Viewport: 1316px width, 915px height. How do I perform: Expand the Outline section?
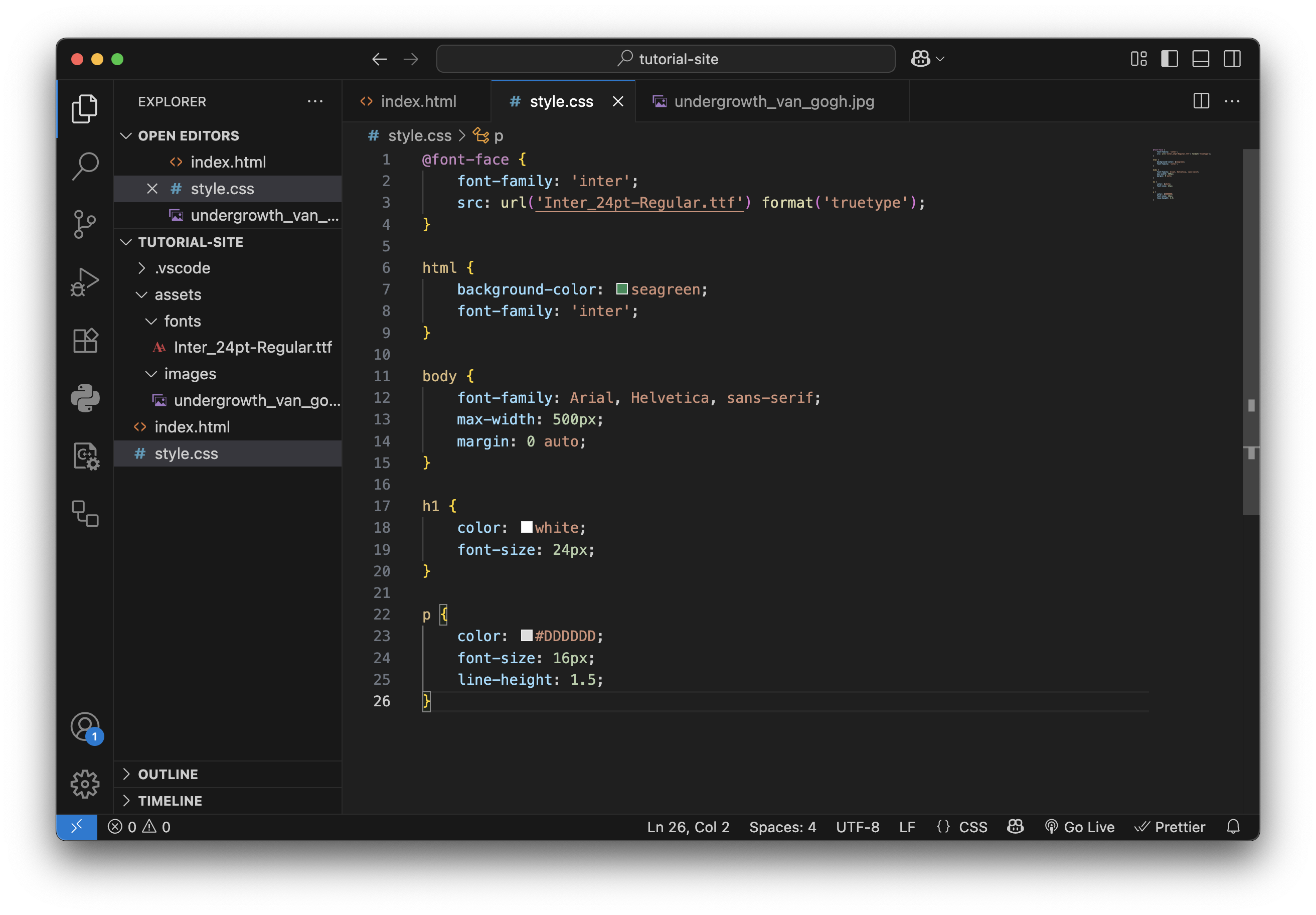[228, 774]
